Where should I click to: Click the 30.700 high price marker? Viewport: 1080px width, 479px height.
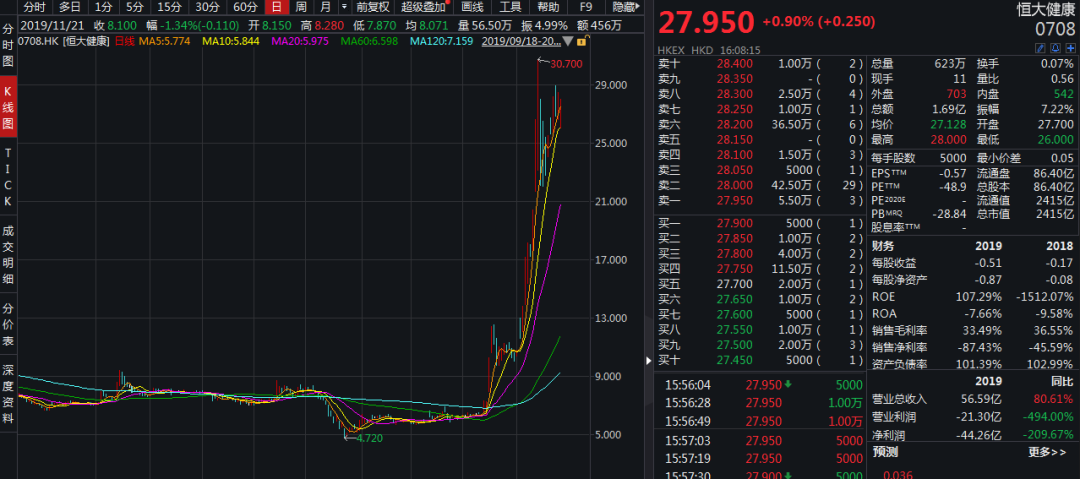click(x=567, y=63)
